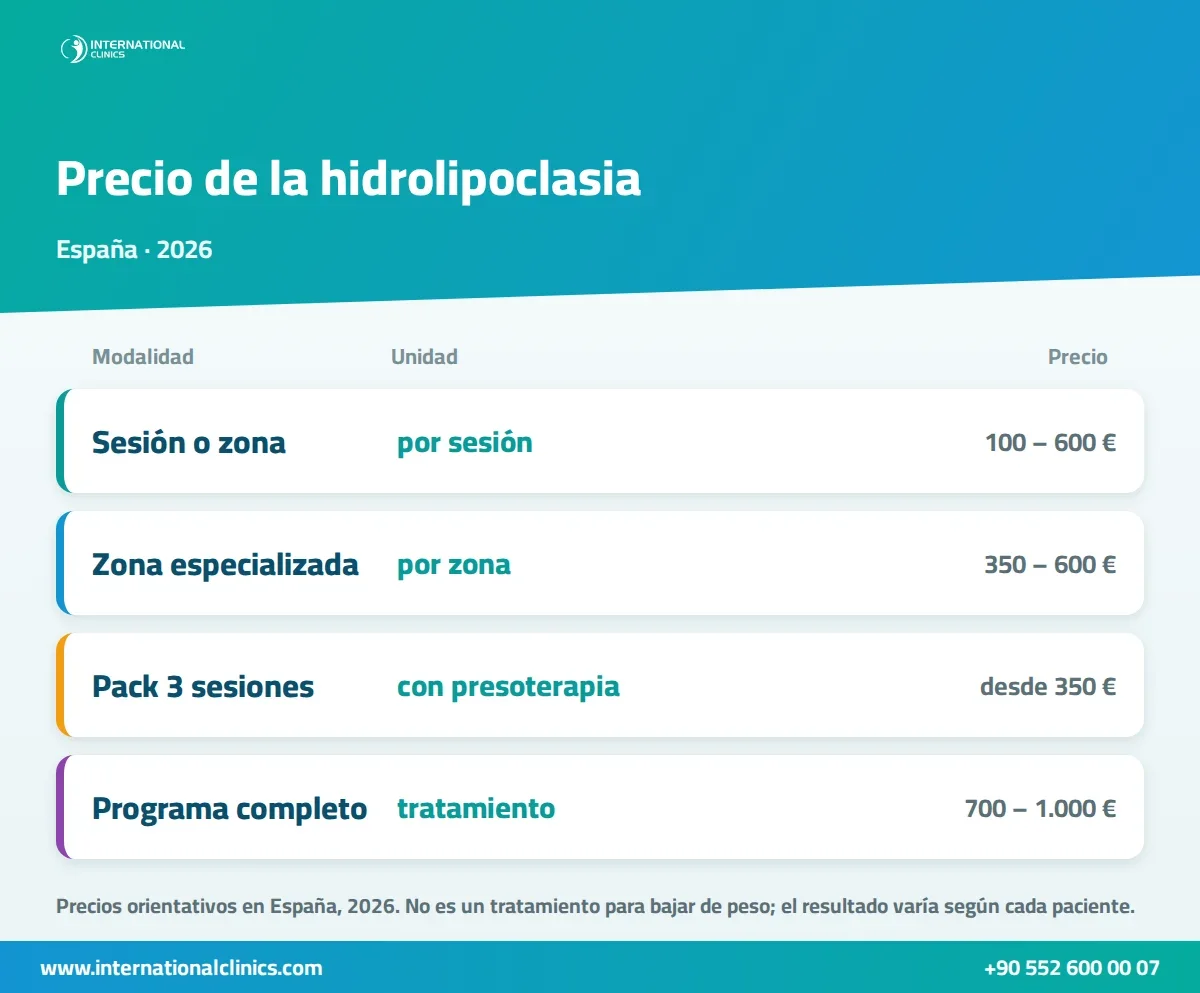Viewport: 1200px width, 993px height.
Task: Click the 'Precio de la hidrolipoclasia' heading
Action: (348, 180)
